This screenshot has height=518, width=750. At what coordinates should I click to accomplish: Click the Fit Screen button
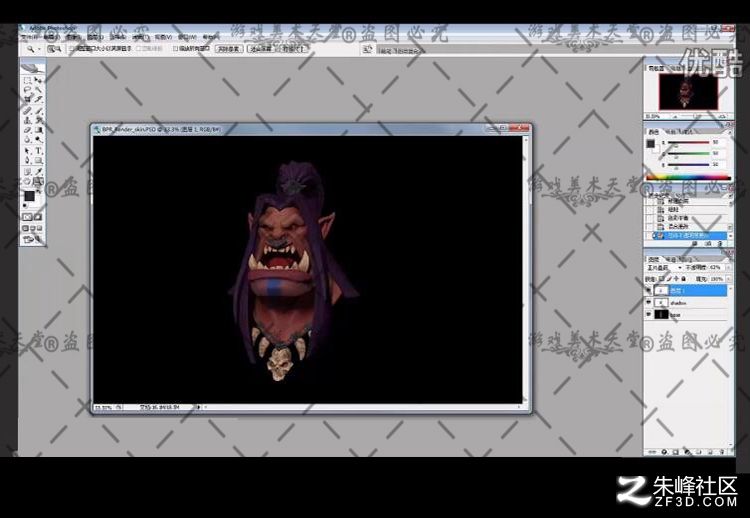coord(261,49)
